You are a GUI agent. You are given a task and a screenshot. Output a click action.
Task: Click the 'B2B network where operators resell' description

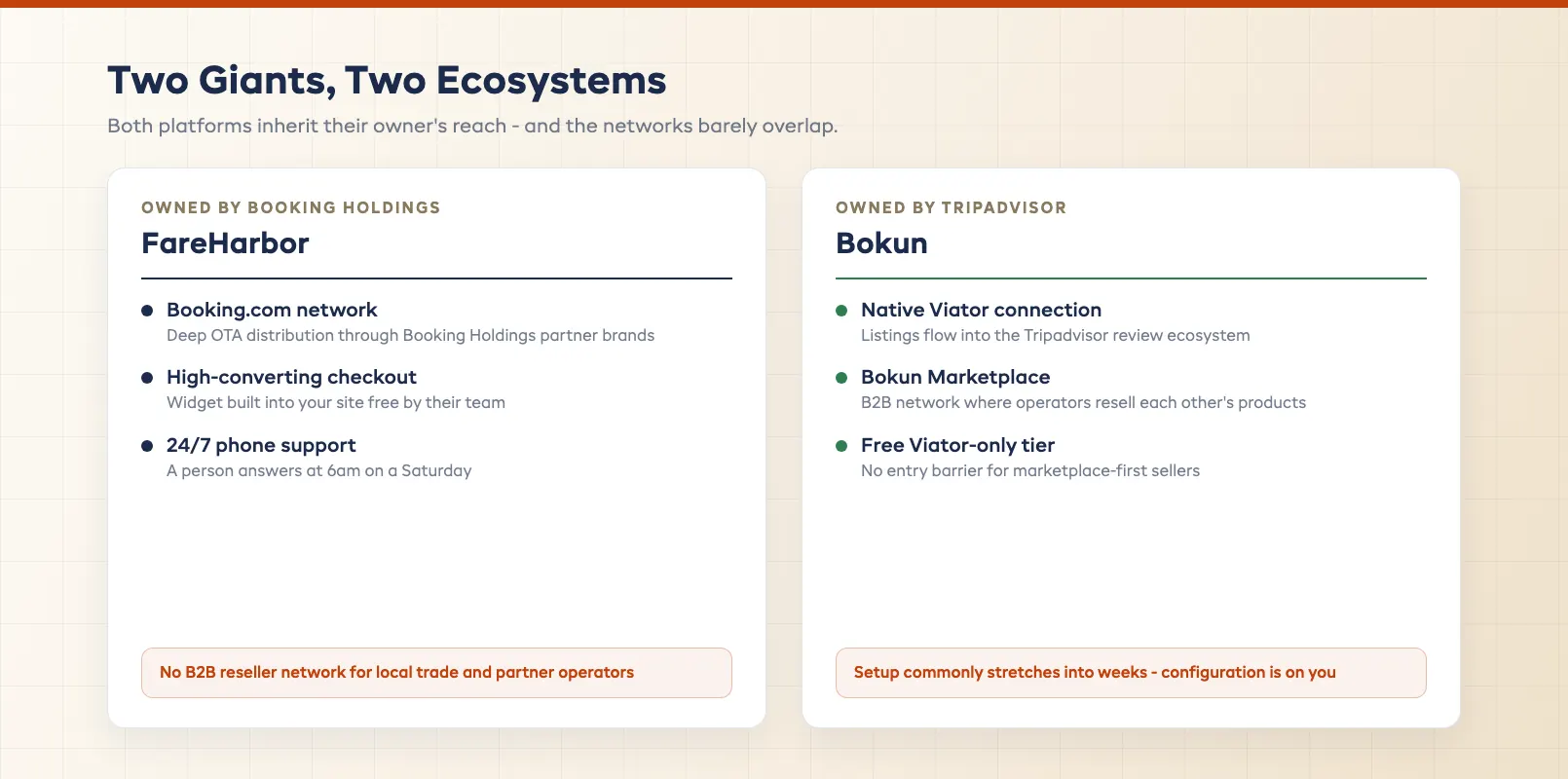coord(1083,402)
